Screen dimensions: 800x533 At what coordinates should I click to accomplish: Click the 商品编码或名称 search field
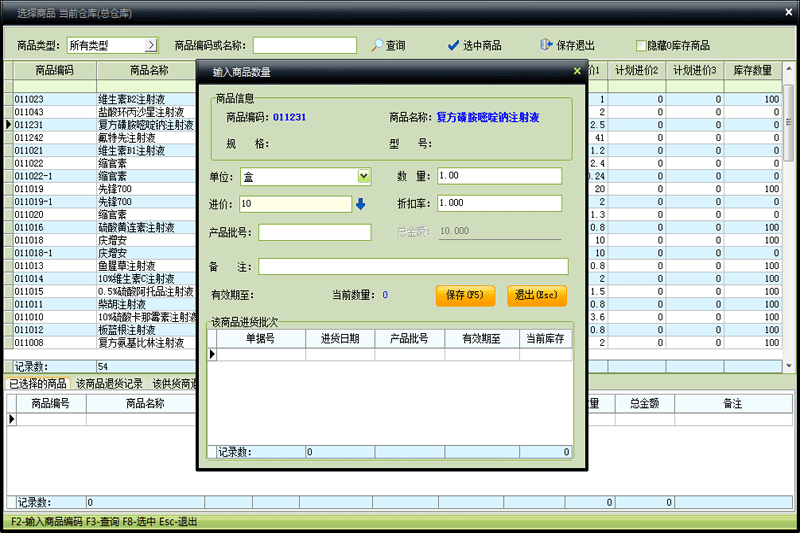[305, 45]
